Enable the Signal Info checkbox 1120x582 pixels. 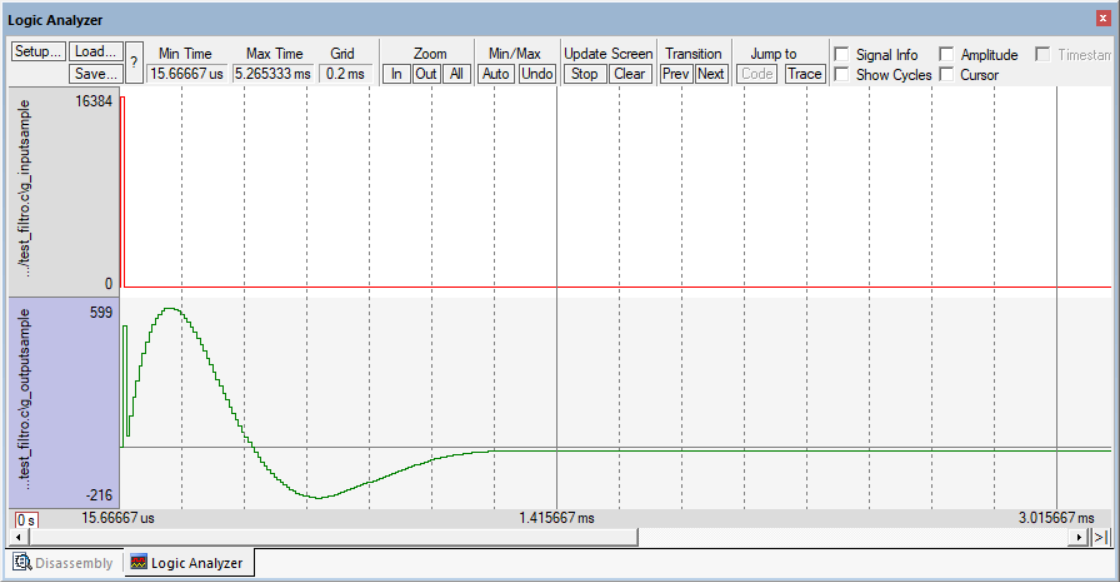(x=842, y=55)
